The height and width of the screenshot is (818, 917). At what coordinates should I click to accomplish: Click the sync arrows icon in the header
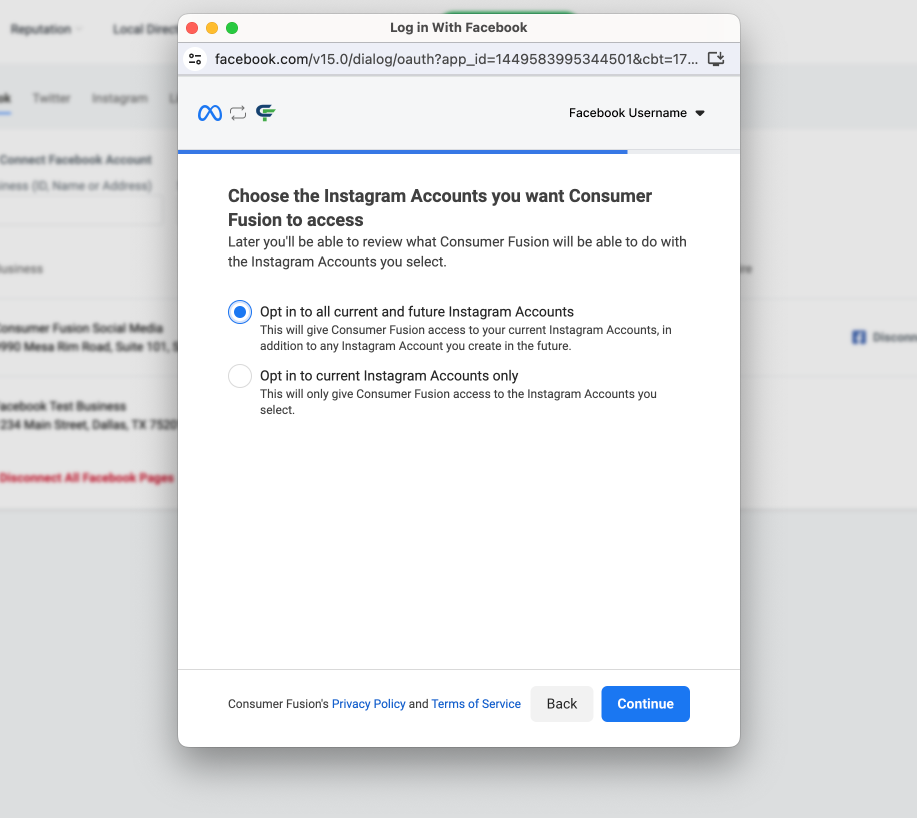pyautogui.click(x=238, y=113)
